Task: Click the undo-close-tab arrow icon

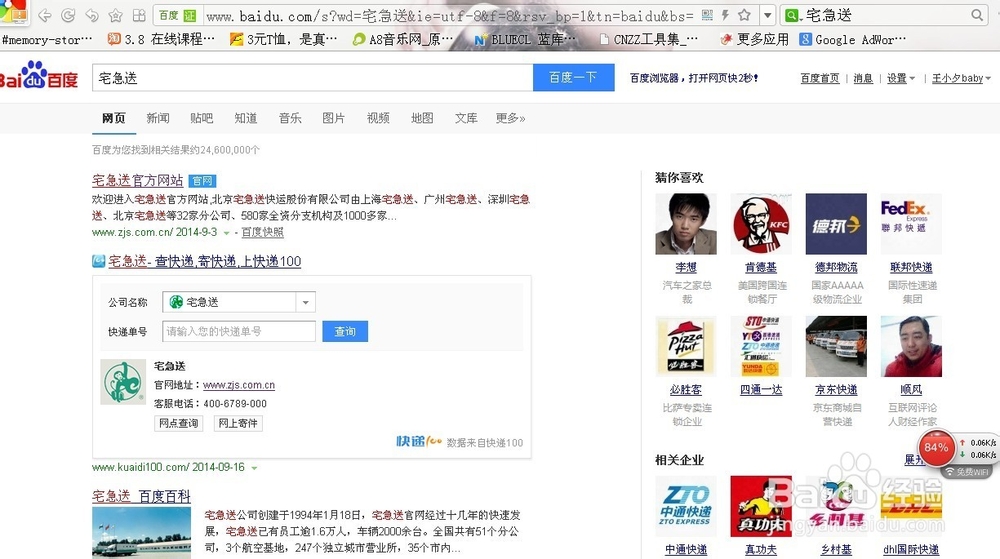Action: point(92,15)
